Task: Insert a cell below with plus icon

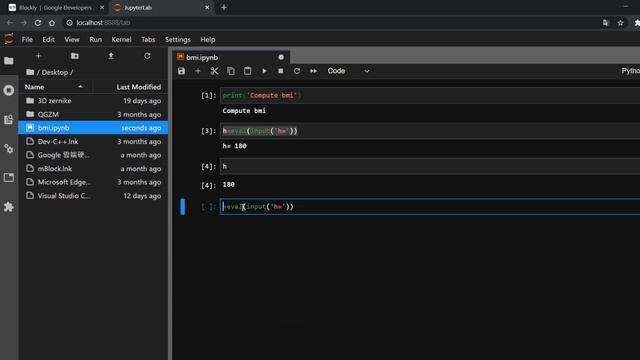Action: [x=198, y=71]
